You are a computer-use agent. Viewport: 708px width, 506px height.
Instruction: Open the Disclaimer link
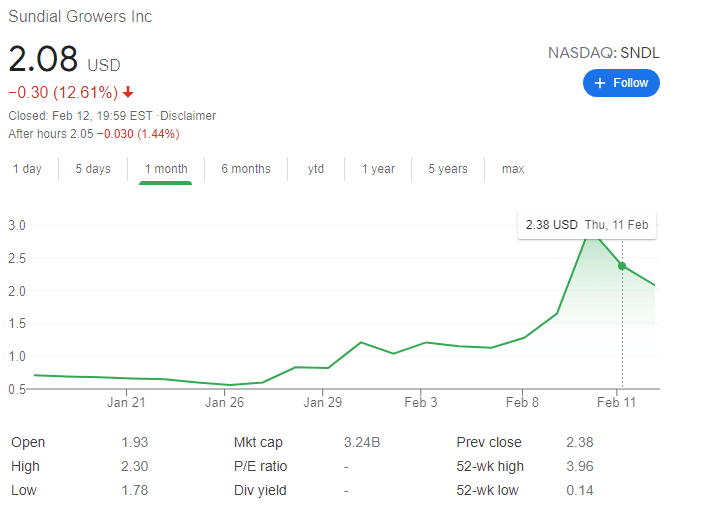click(189, 116)
